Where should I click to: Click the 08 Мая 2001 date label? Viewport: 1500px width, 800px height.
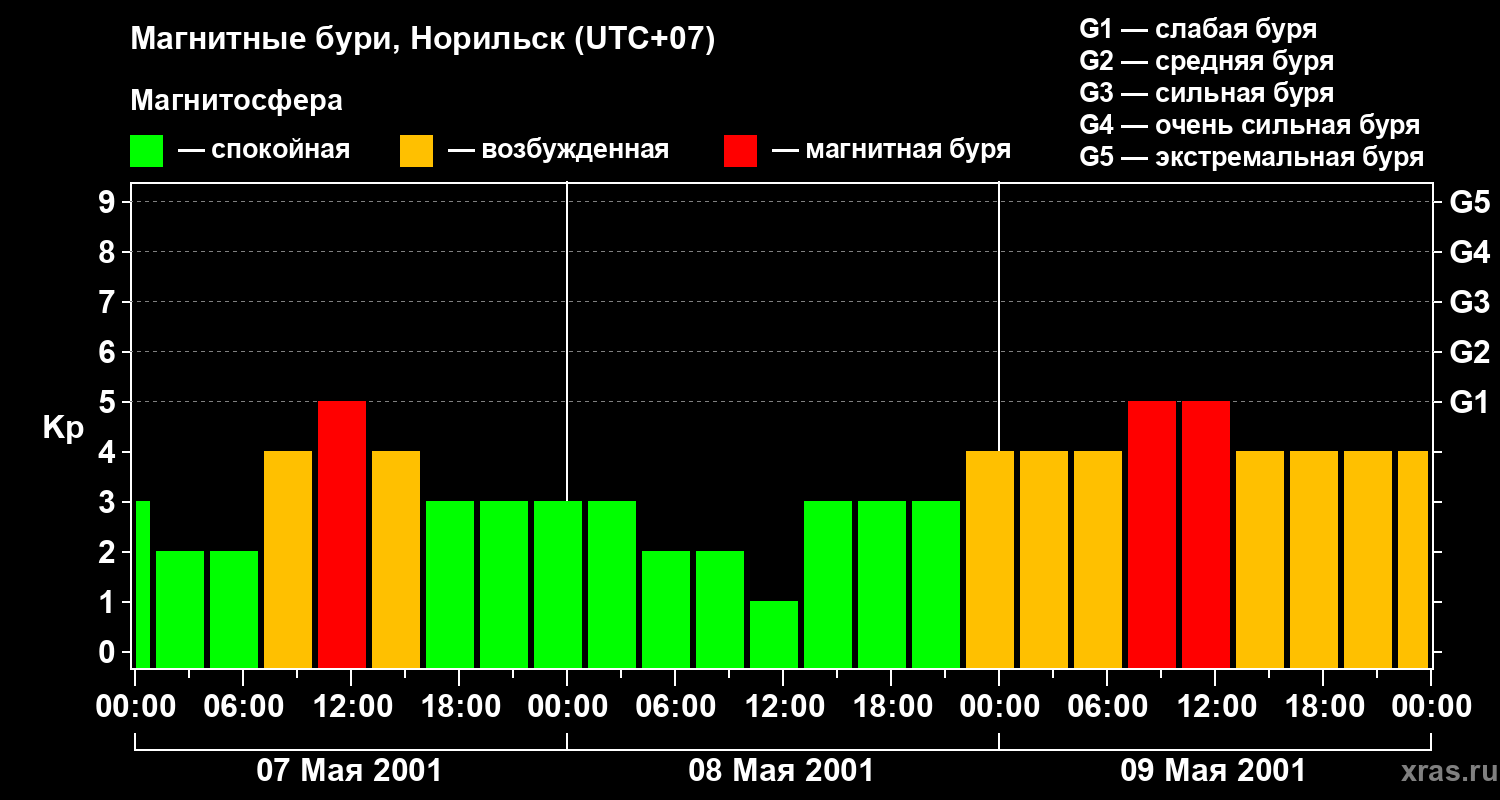tap(781, 771)
